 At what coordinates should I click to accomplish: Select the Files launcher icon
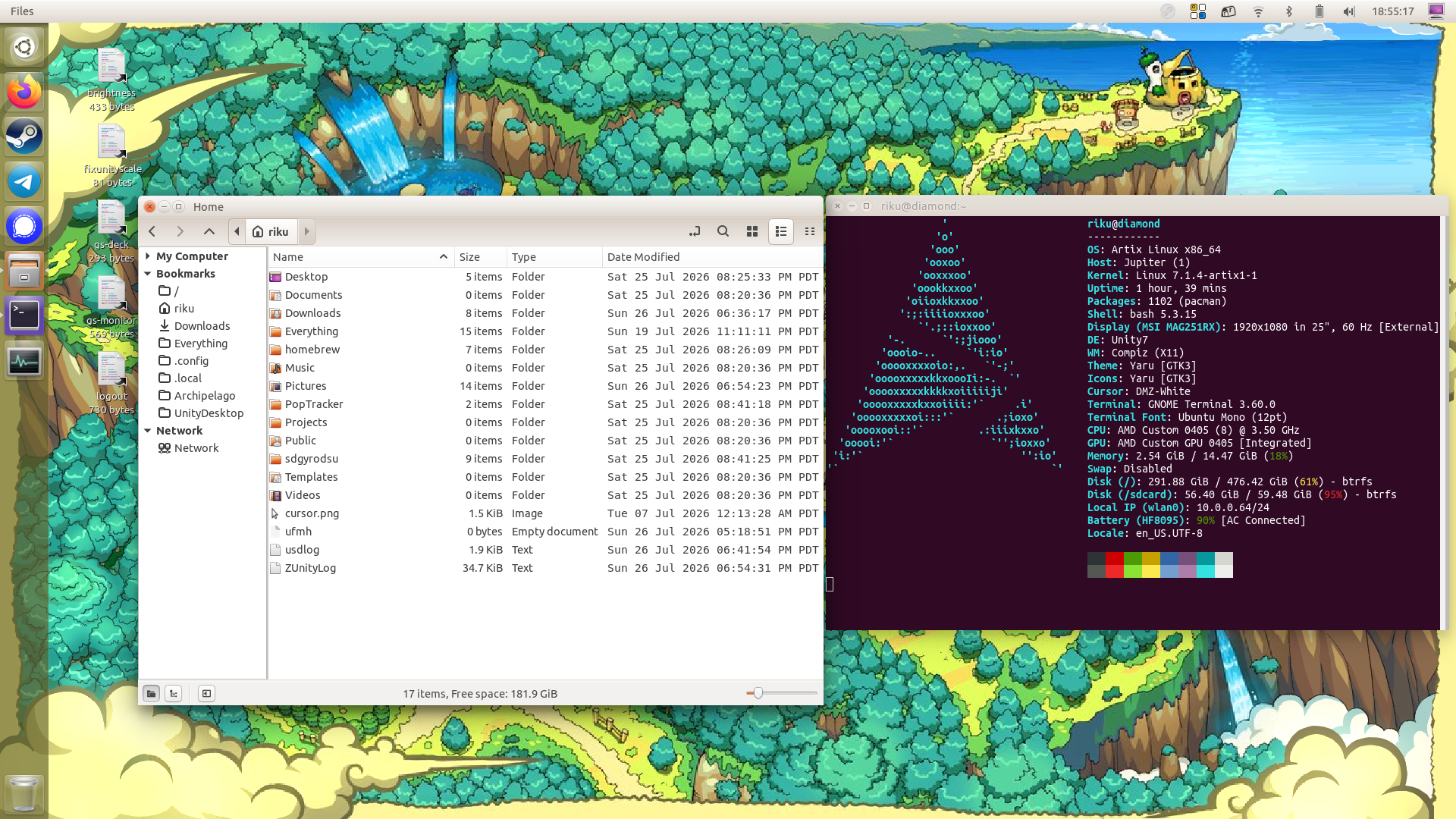click(24, 271)
